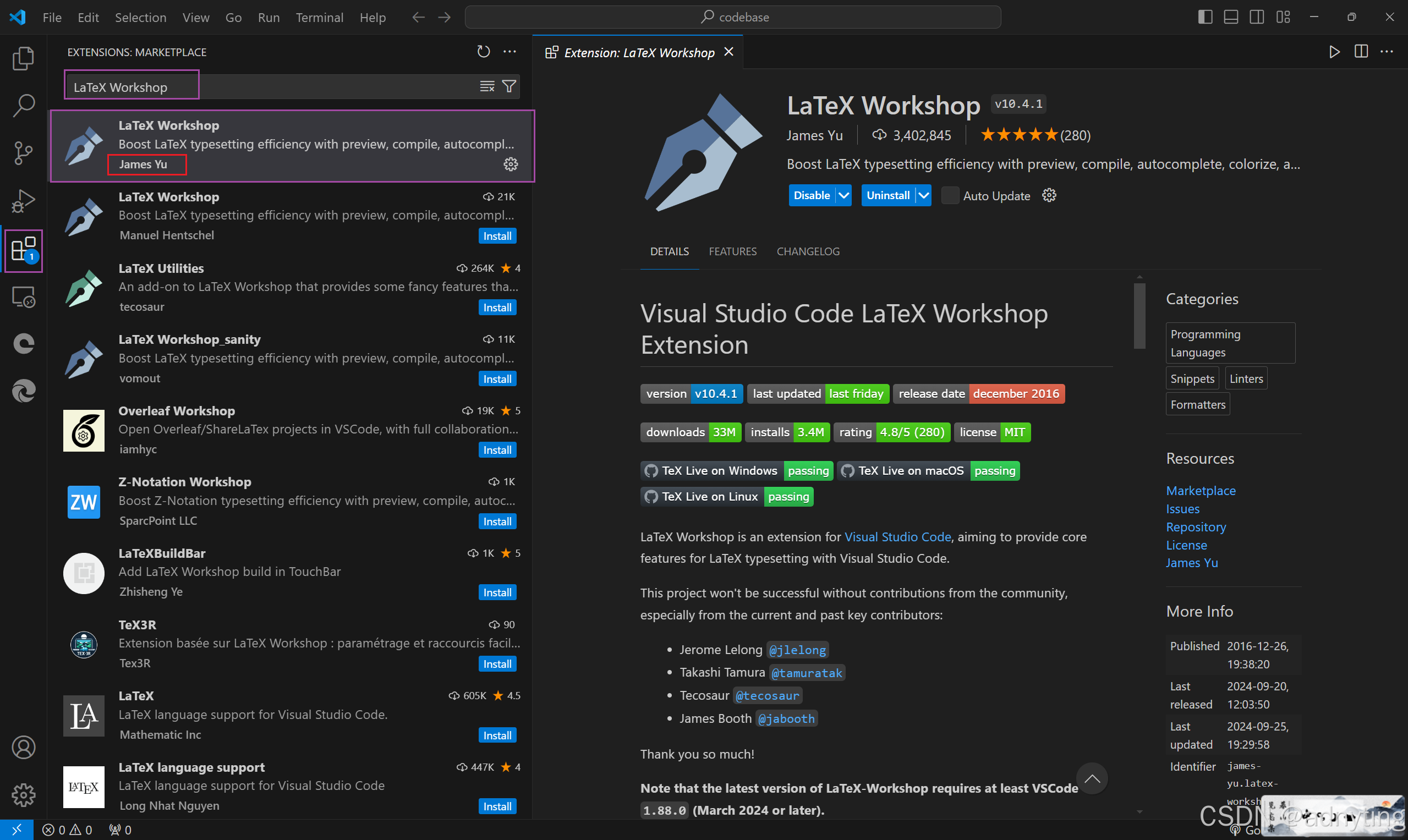Toggle the secondary side bar layout icon
The image size is (1408, 840).
pyautogui.click(x=1257, y=17)
